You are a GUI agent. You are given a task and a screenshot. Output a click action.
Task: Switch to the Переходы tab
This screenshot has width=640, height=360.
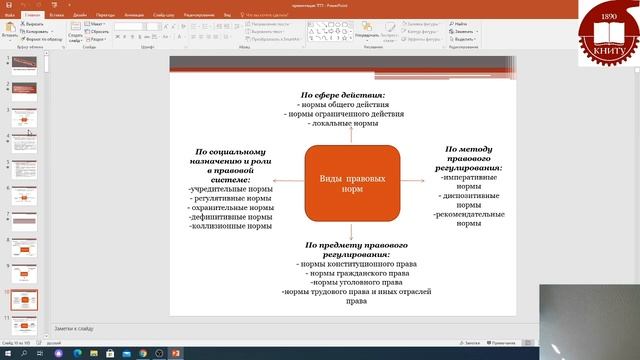[x=105, y=15]
